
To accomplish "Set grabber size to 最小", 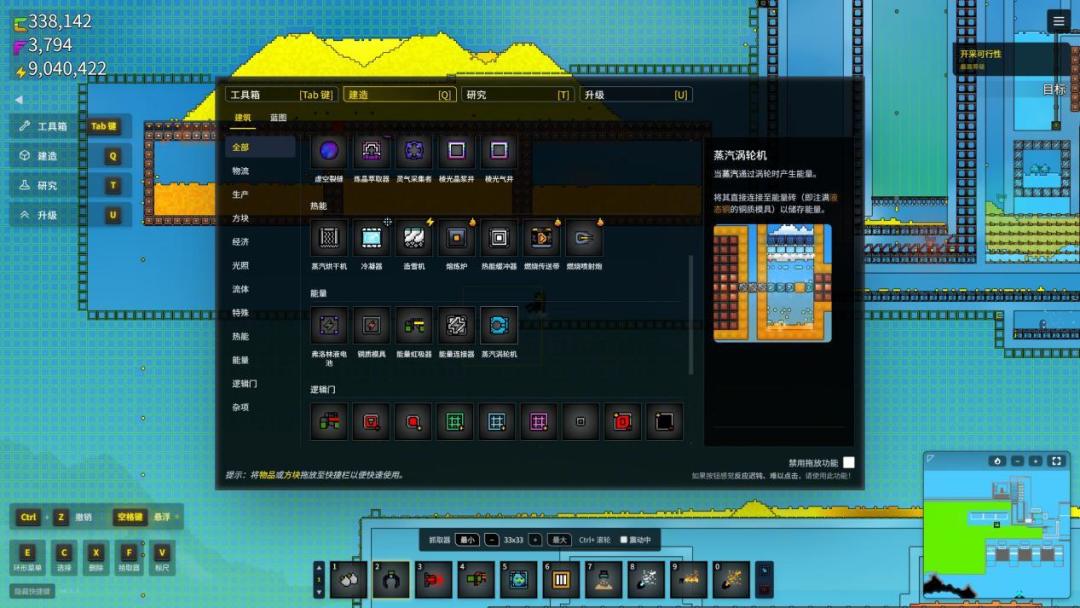I will click(x=467, y=540).
